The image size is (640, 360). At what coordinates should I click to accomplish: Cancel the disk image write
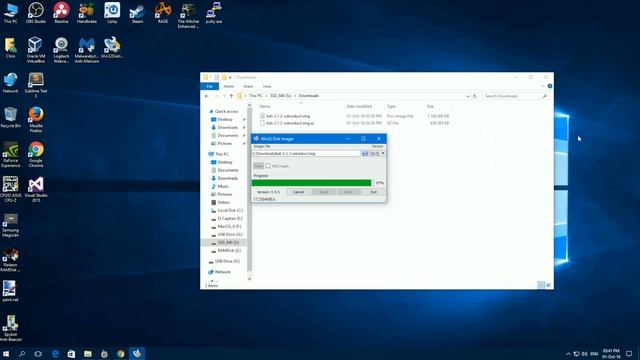[298, 192]
